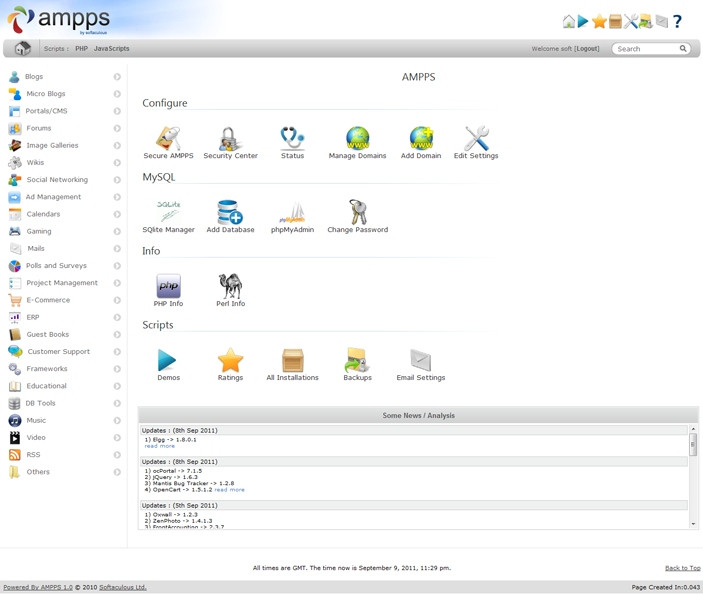The image size is (703, 600).
Task: Click the Add Database icon
Action: click(x=230, y=212)
